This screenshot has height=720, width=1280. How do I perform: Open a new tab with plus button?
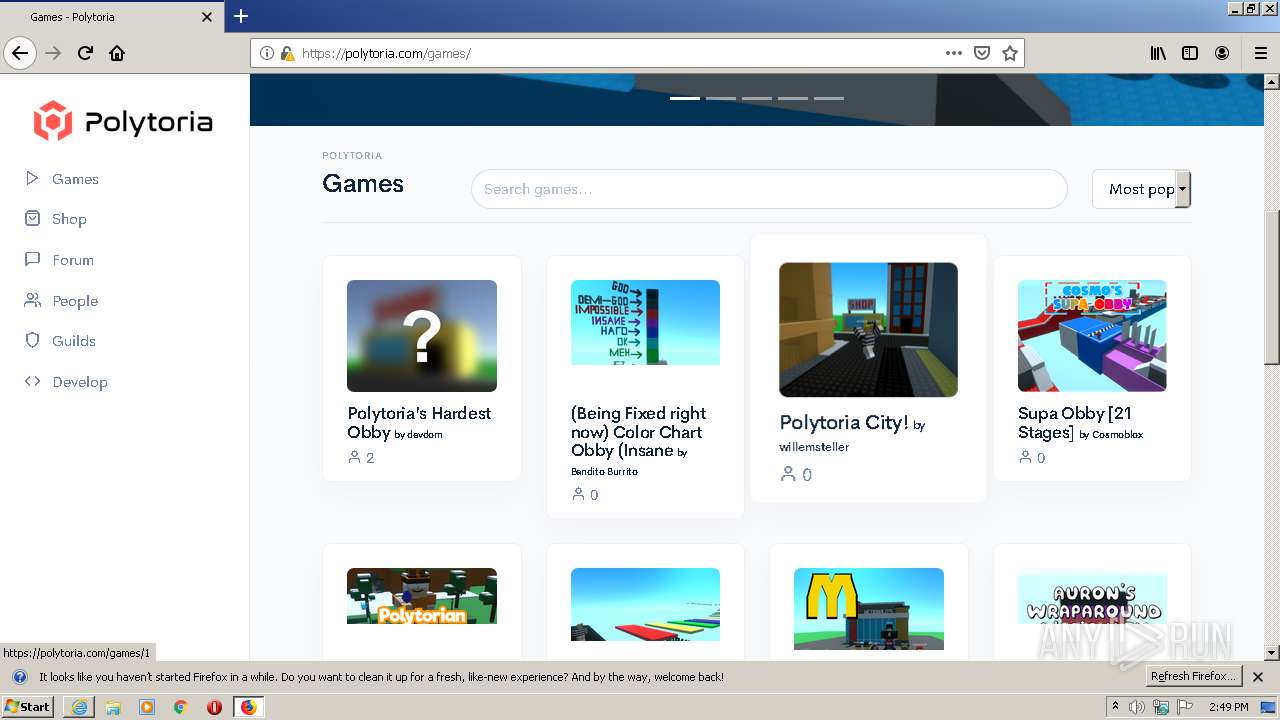click(241, 16)
